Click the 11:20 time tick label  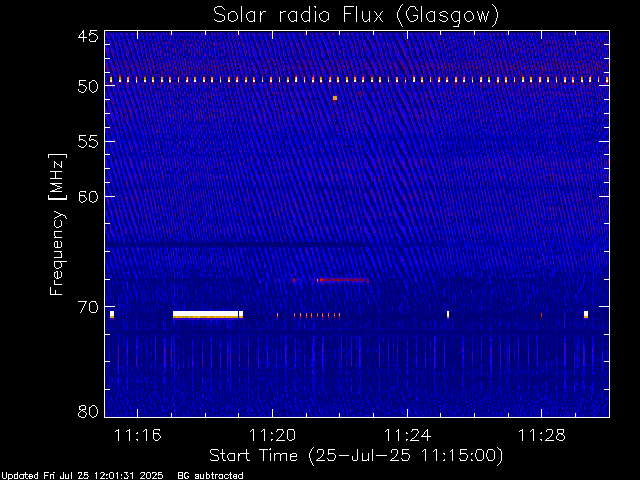coord(272,435)
